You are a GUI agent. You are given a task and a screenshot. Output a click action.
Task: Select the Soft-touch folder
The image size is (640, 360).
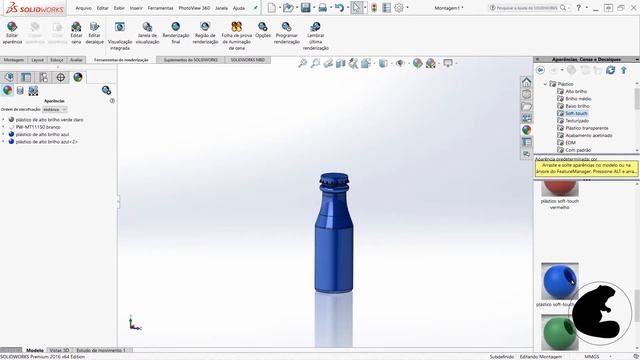[576, 113]
